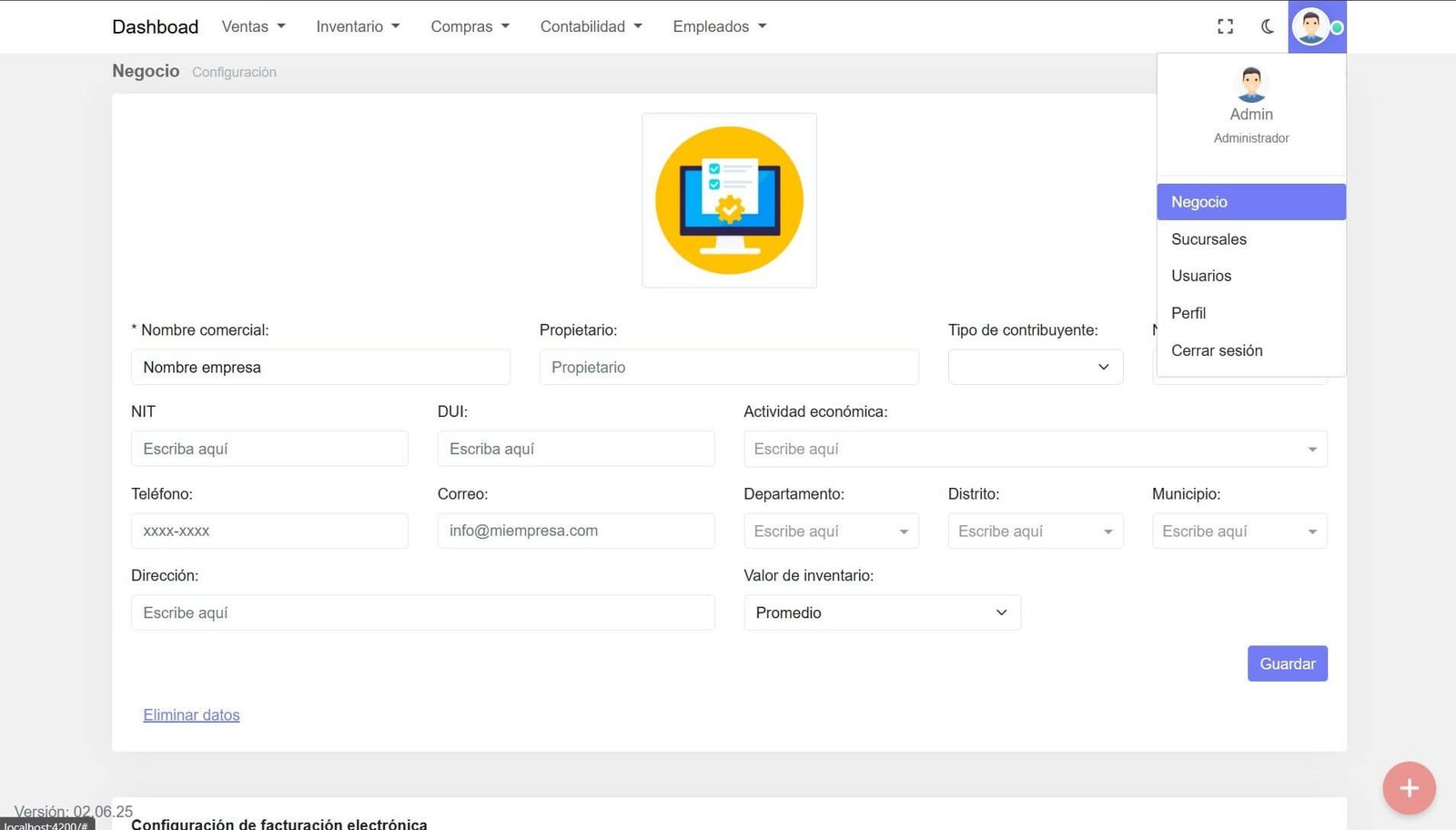The width and height of the screenshot is (1456, 830).
Task: Open the Compras navigation menu
Action: pyautogui.click(x=470, y=26)
